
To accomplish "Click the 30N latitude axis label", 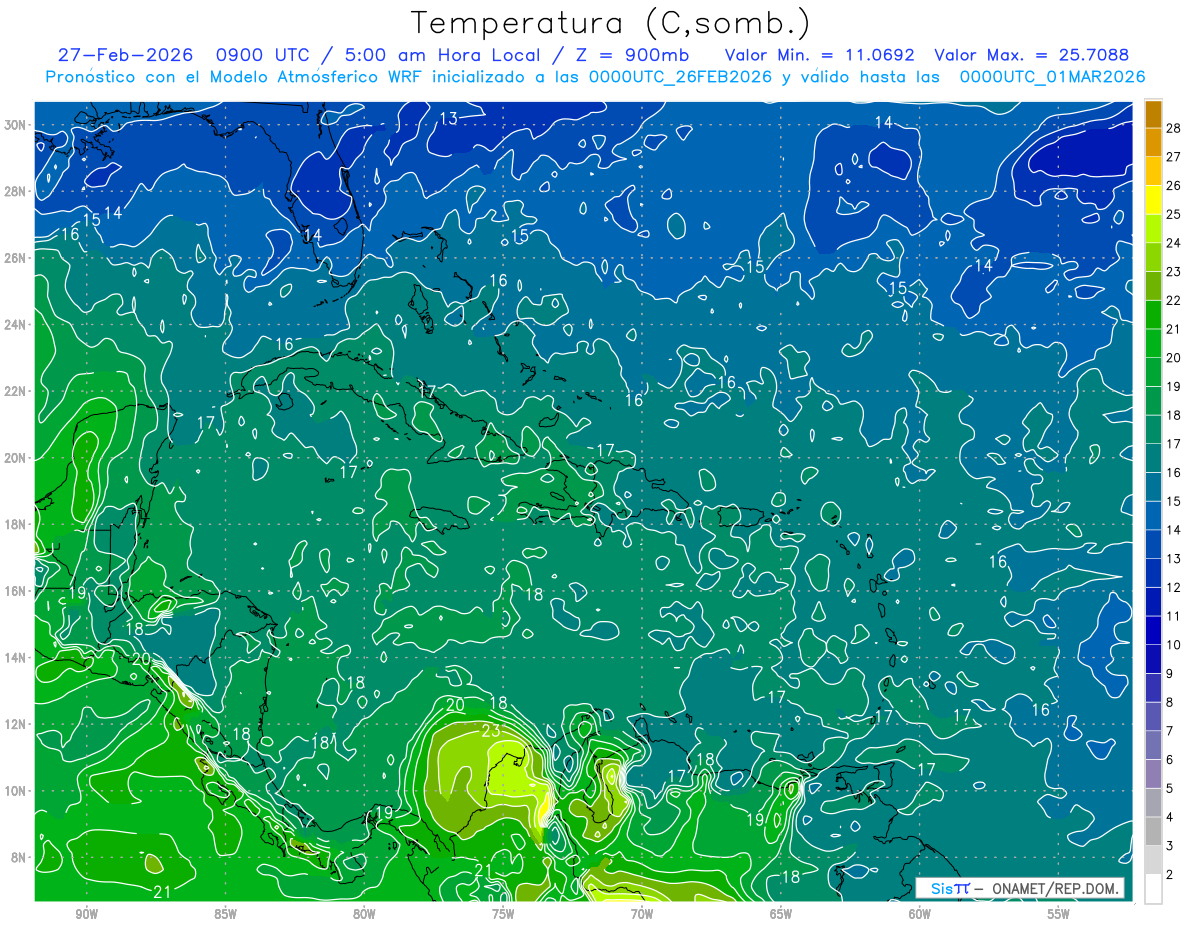I will 17,125.
